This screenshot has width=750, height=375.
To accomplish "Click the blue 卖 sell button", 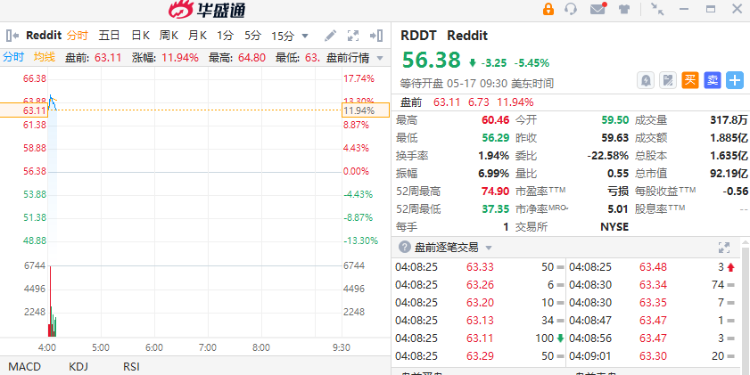I will [712, 80].
